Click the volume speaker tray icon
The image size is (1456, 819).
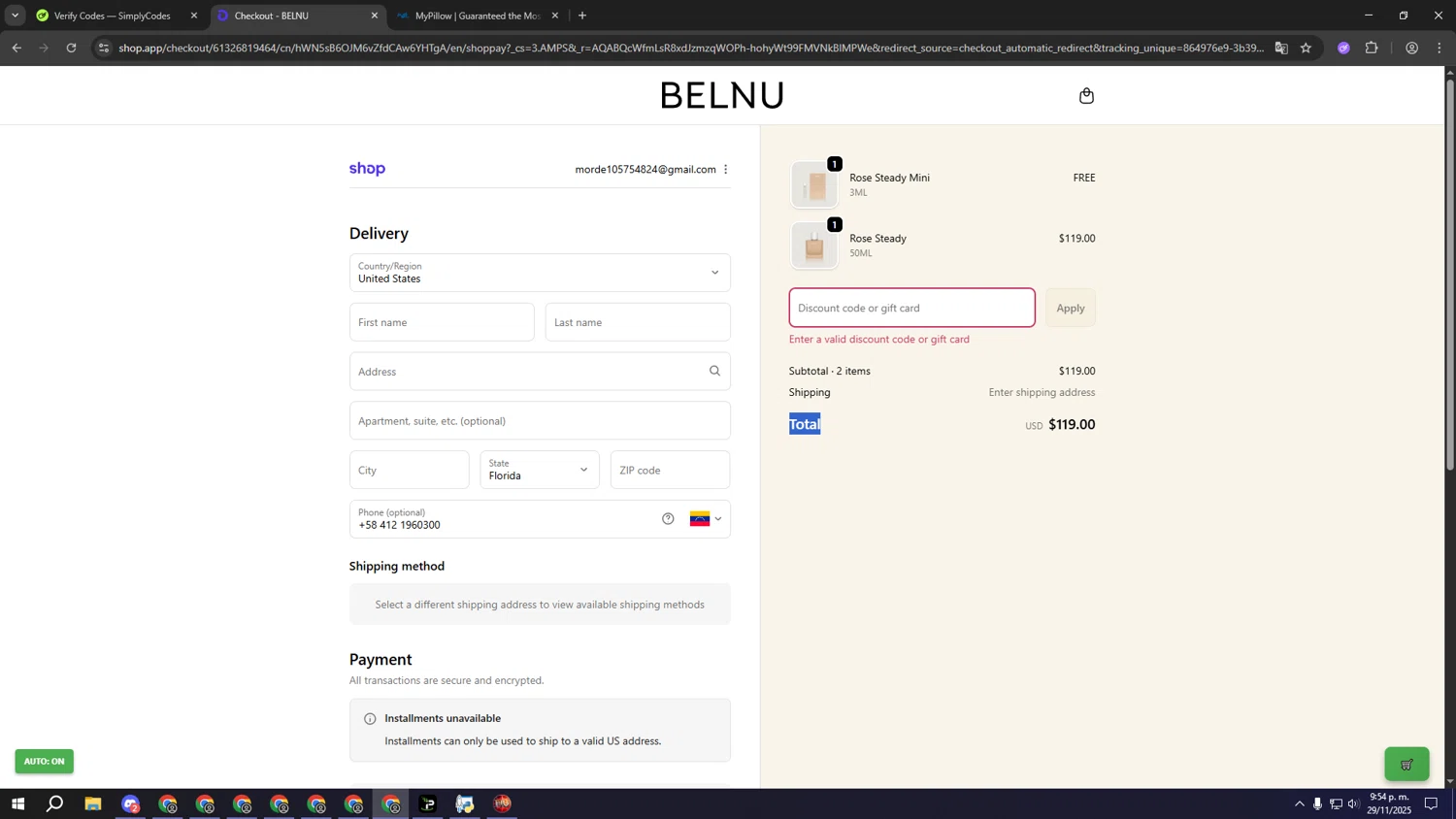[1354, 803]
